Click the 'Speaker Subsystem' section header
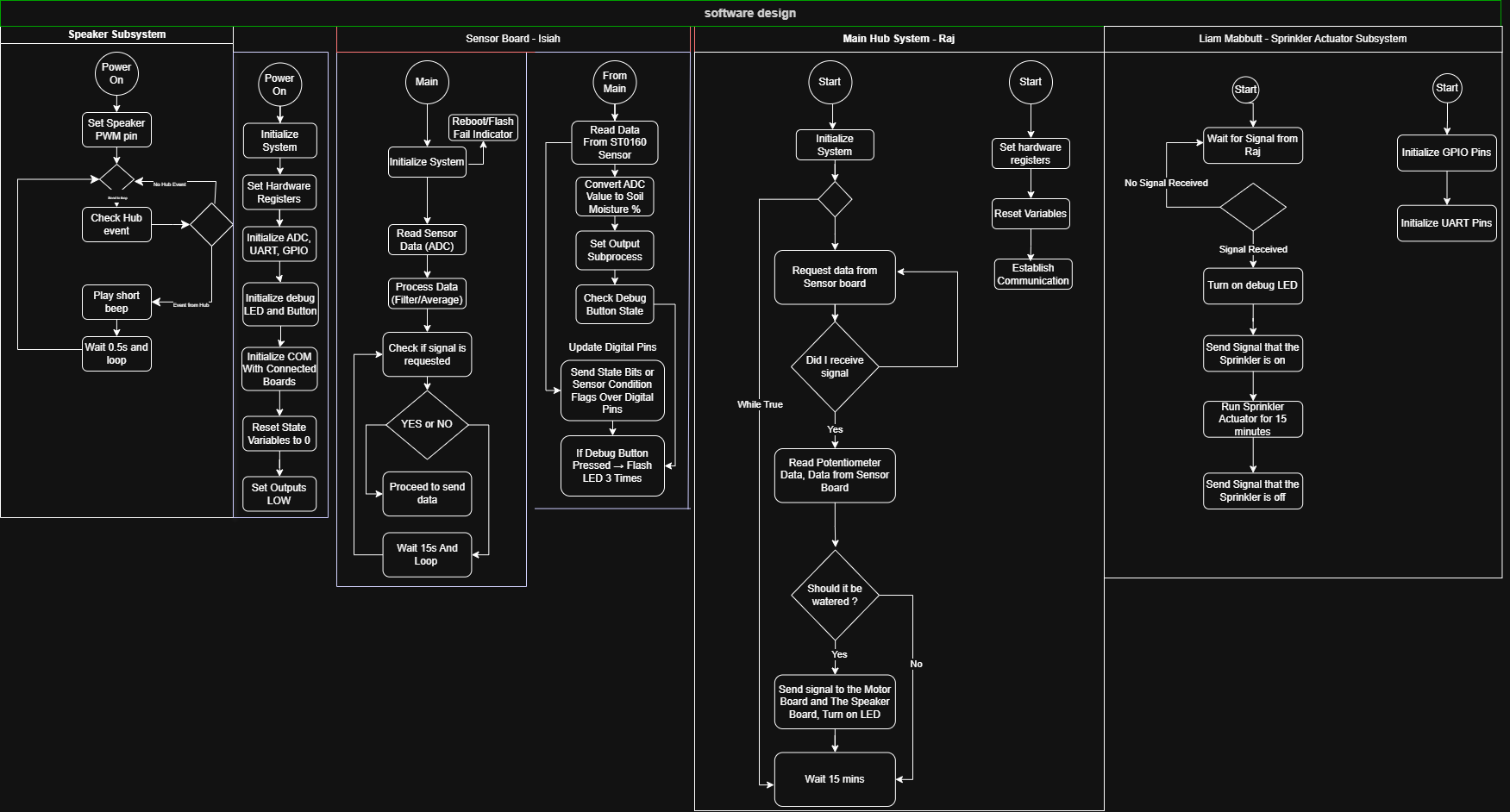 click(116, 34)
